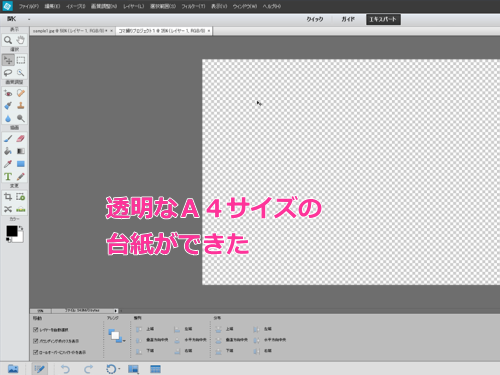
Task: Click the black foreground color swatch
Action: coord(12,231)
